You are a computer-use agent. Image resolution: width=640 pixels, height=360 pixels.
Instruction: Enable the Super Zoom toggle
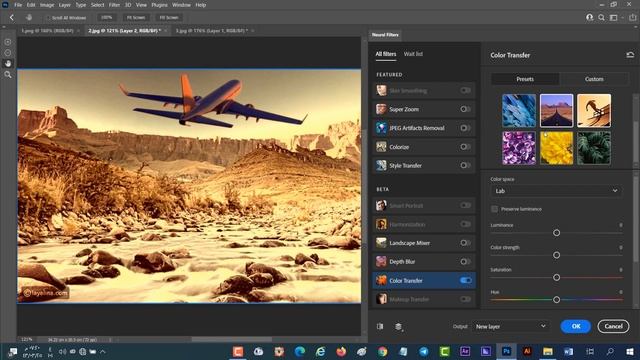pos(465,109)
